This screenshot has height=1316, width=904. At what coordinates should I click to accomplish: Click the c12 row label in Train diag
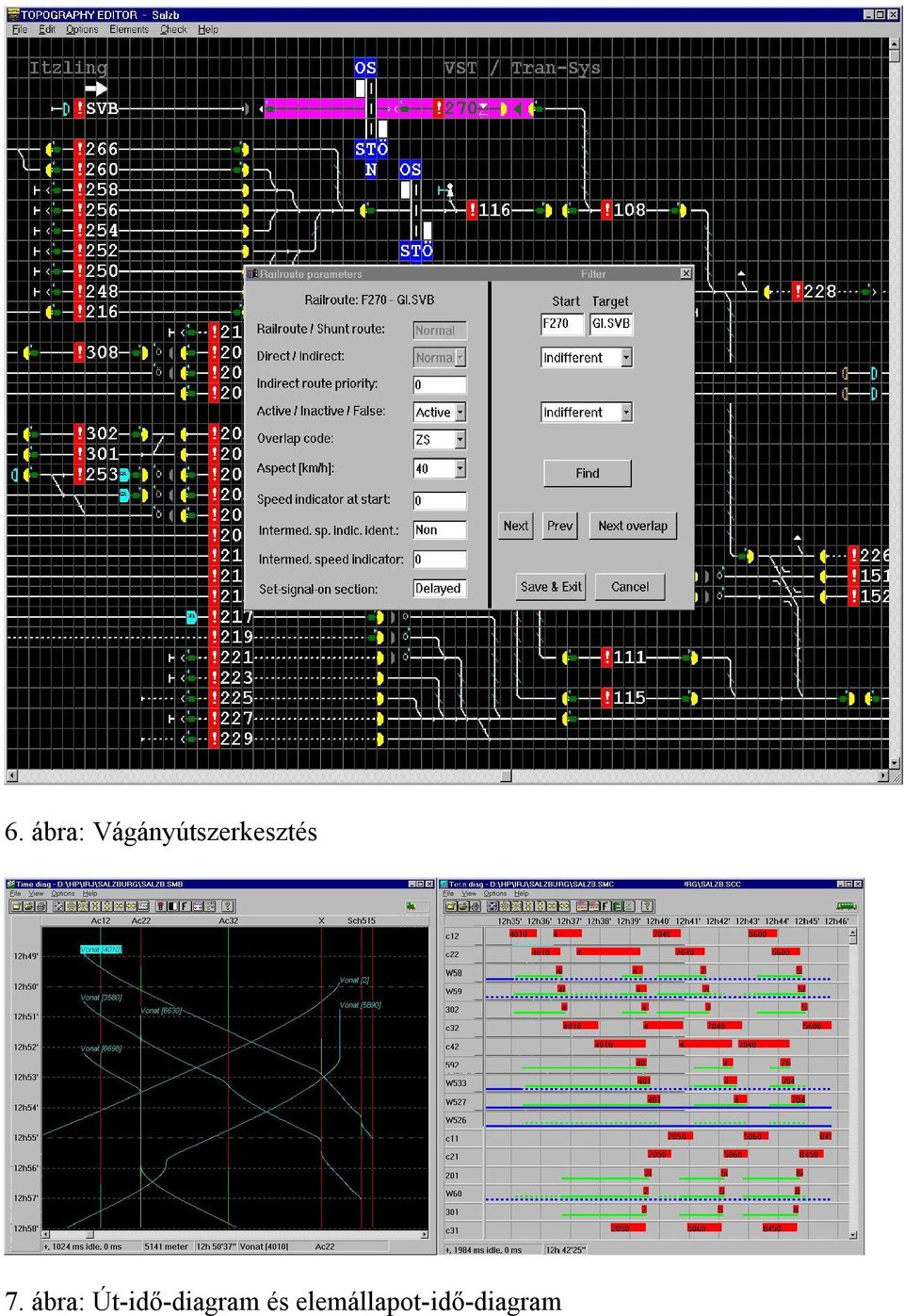tap(452, 936)
